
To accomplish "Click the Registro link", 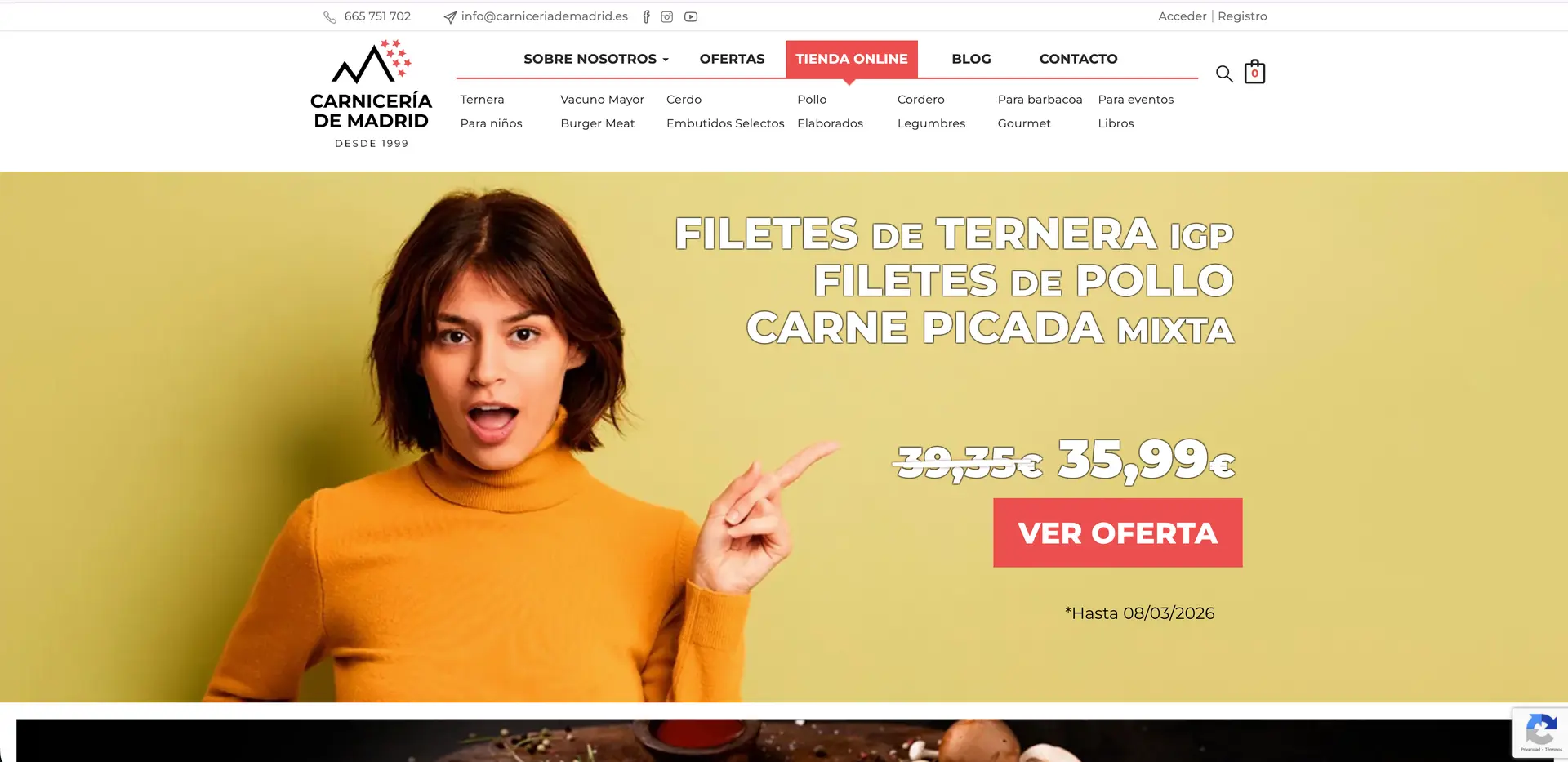I will (1242, 16).
